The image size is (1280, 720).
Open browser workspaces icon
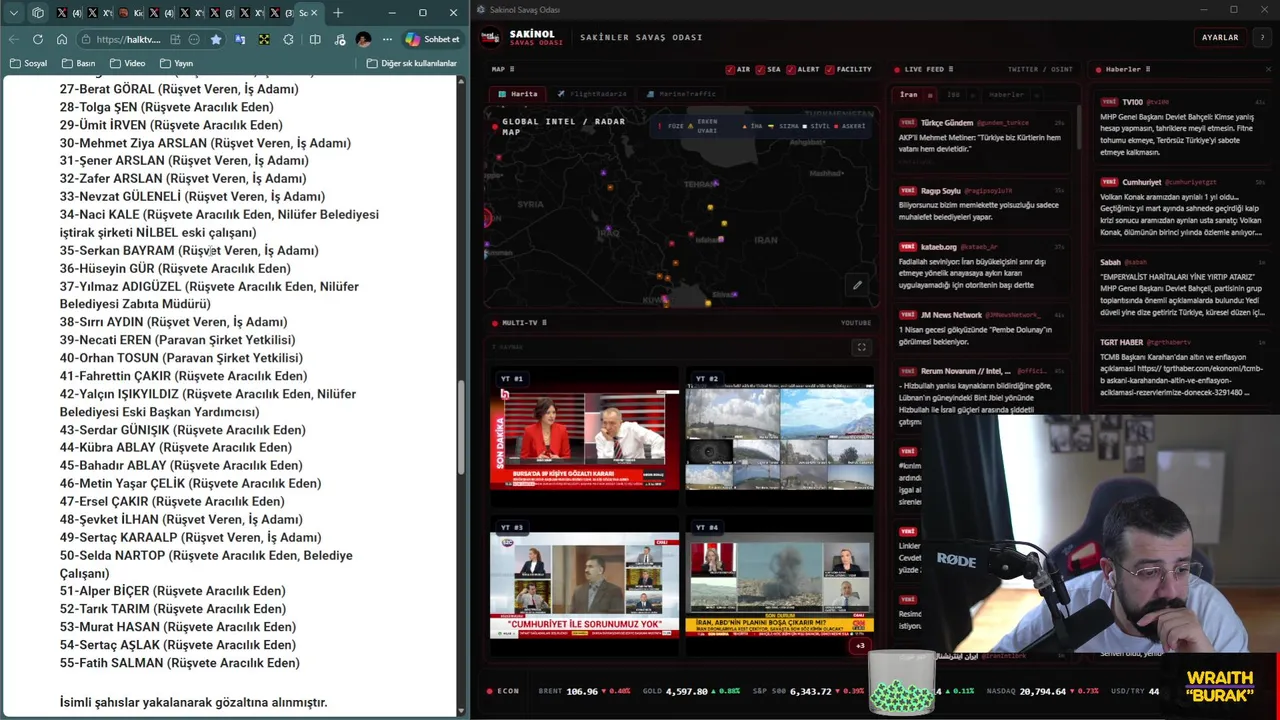(38, 13)
